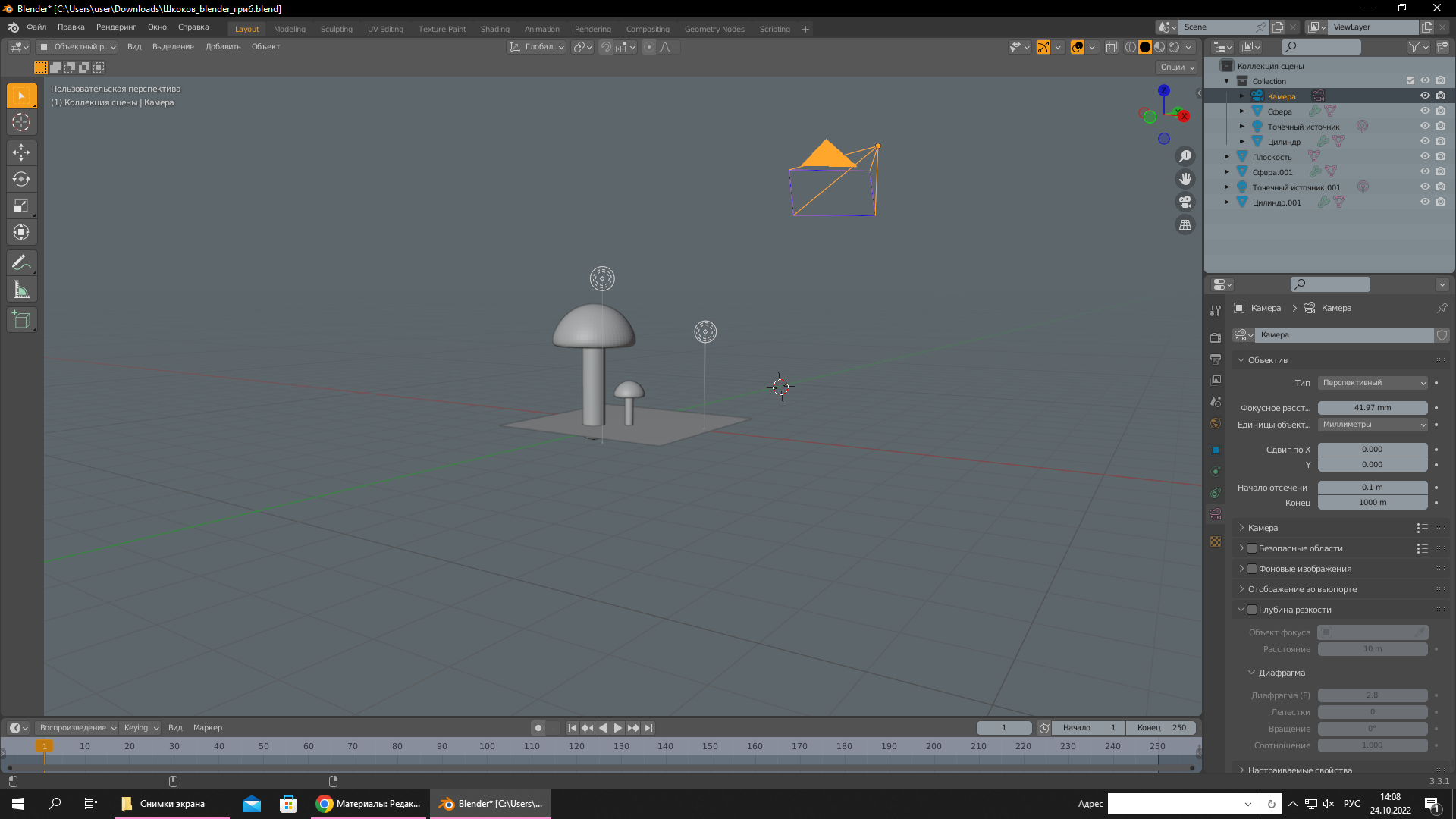Select the Scale tool
1456x819 pixels.
point(21,206)
